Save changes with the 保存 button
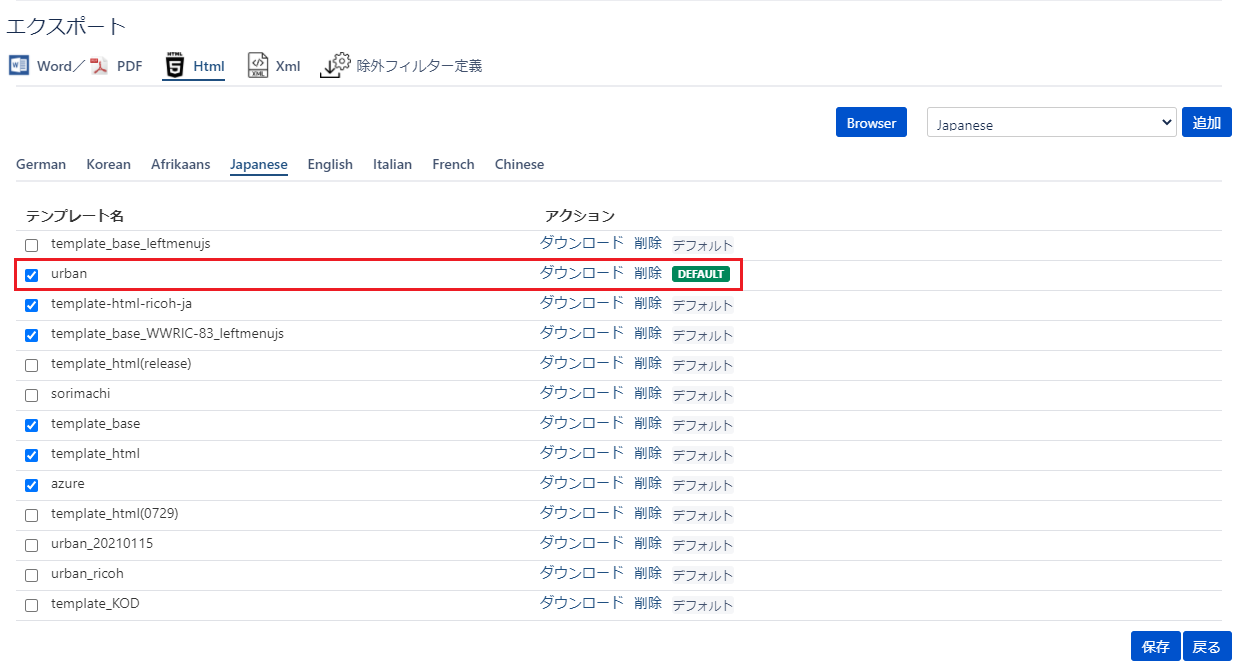Viewport: 1241px width, 671px height. pos(1155,647)
